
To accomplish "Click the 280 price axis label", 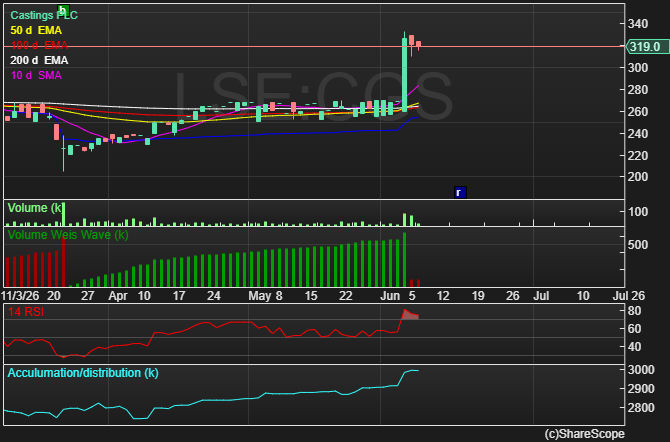I will (638, 90).
